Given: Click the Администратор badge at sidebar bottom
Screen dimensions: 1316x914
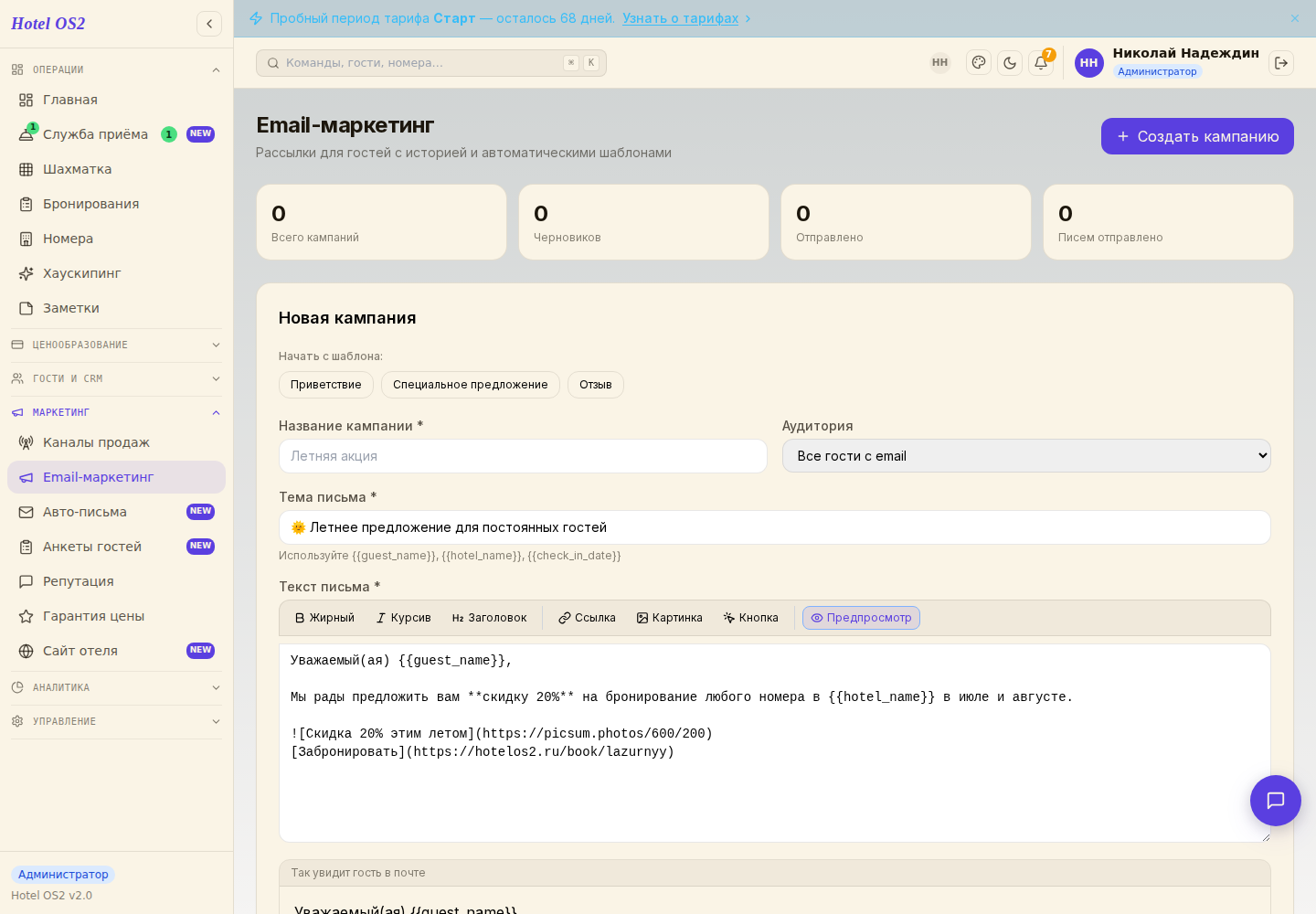Looking at the screenshot, I should click(63, 875).
